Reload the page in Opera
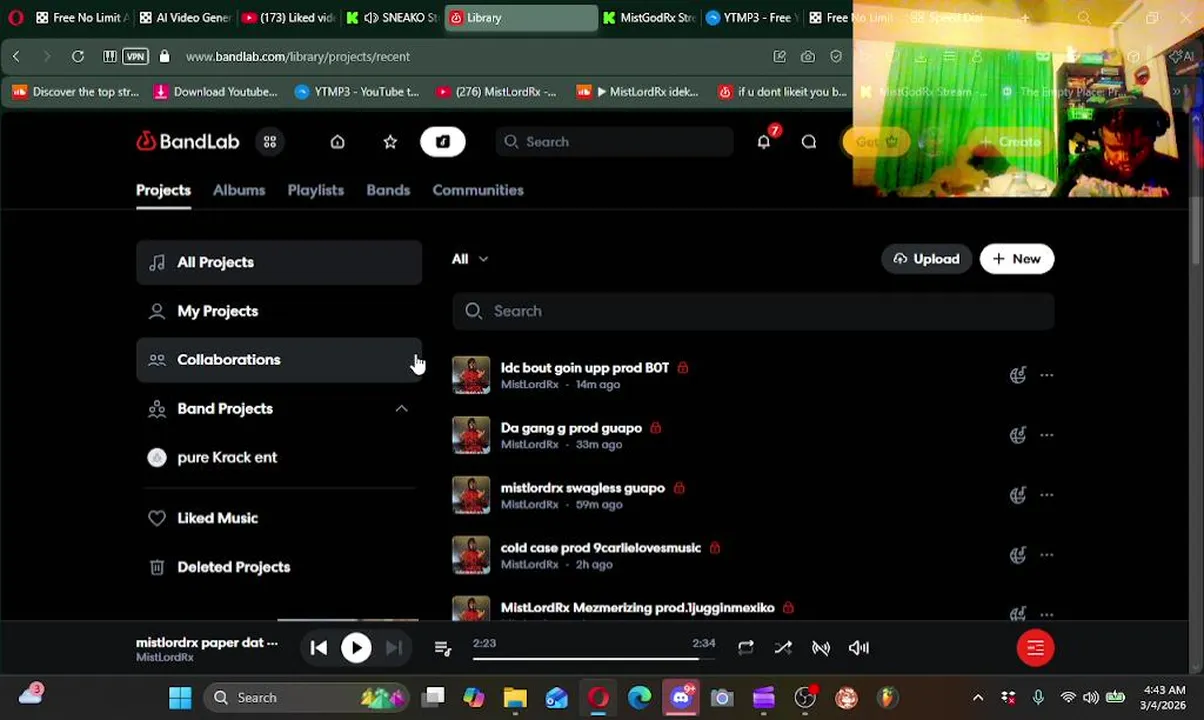The width and height of the screenshot is (1204, 720). [x=77, y=57]
